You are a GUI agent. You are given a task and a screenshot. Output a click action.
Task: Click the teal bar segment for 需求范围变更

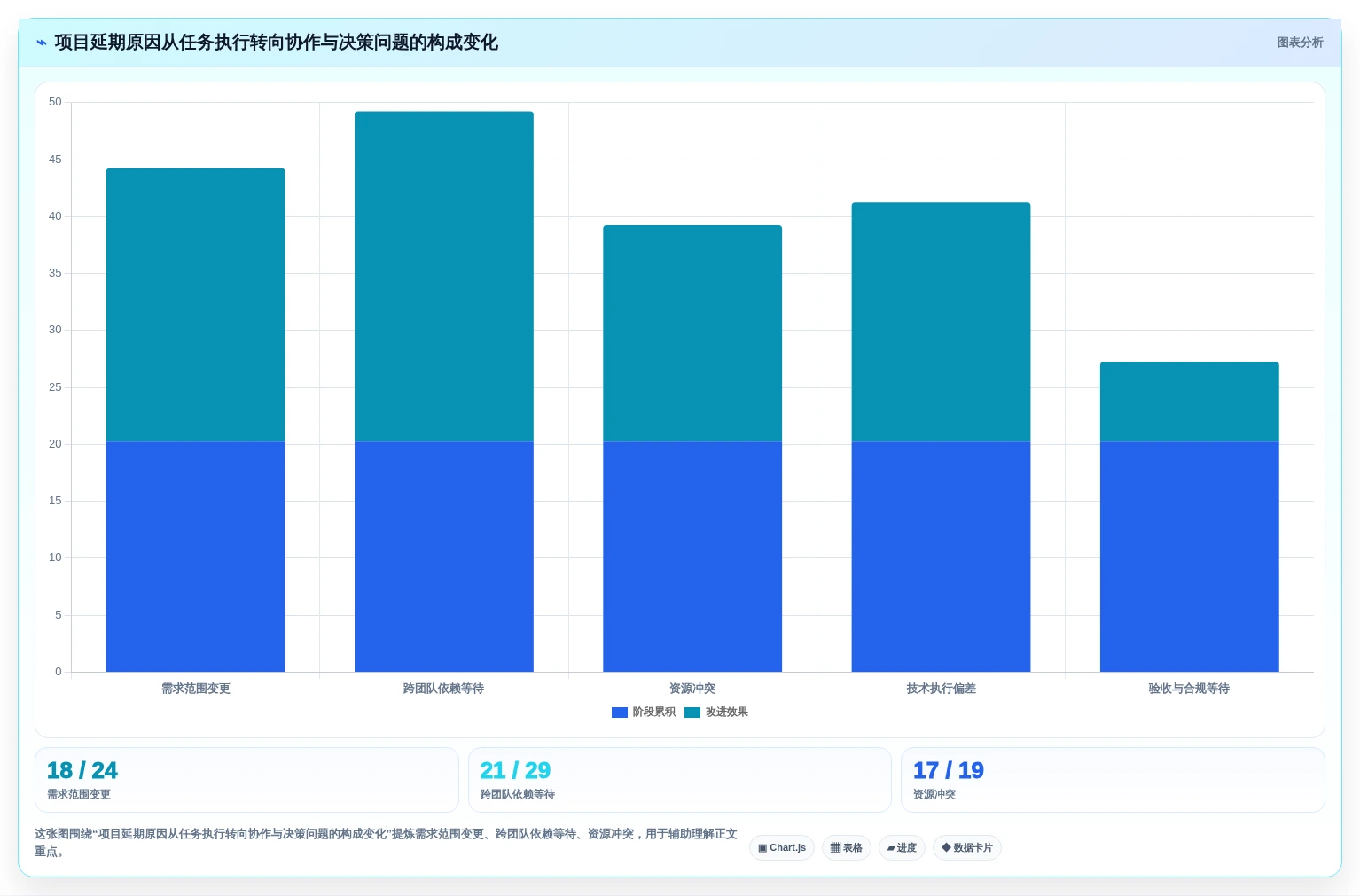pyautogui.click(x=196, y=305)
